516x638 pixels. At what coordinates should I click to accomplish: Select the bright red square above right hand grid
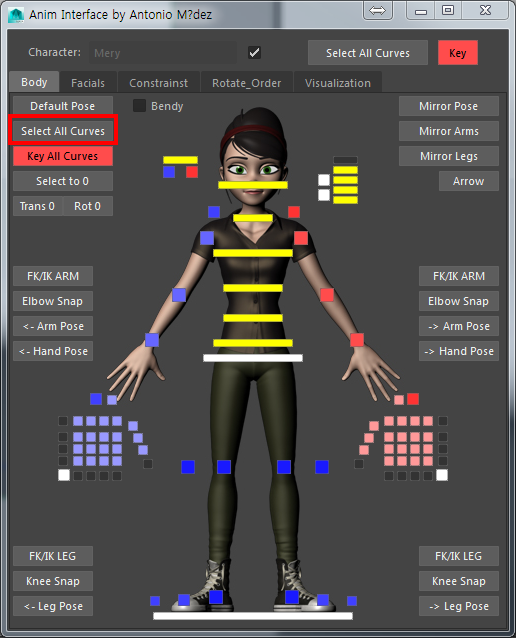click(x=413, y=399)
